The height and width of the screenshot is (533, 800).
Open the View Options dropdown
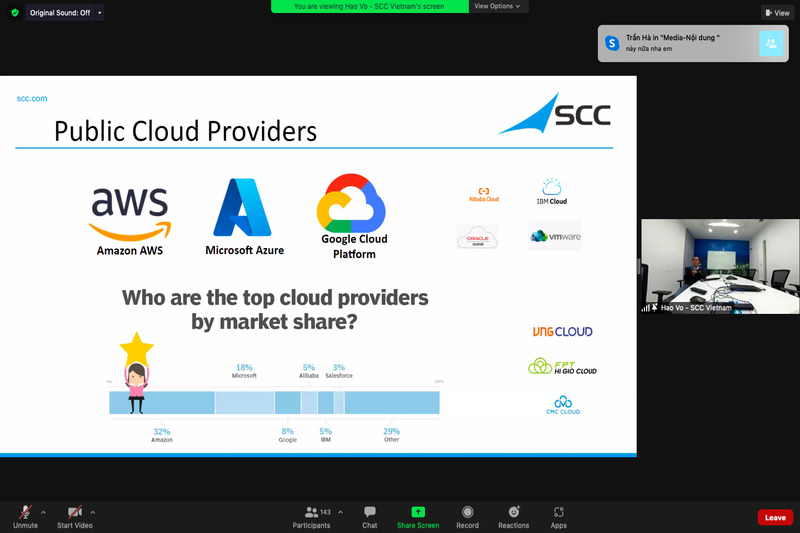point(497,6)
